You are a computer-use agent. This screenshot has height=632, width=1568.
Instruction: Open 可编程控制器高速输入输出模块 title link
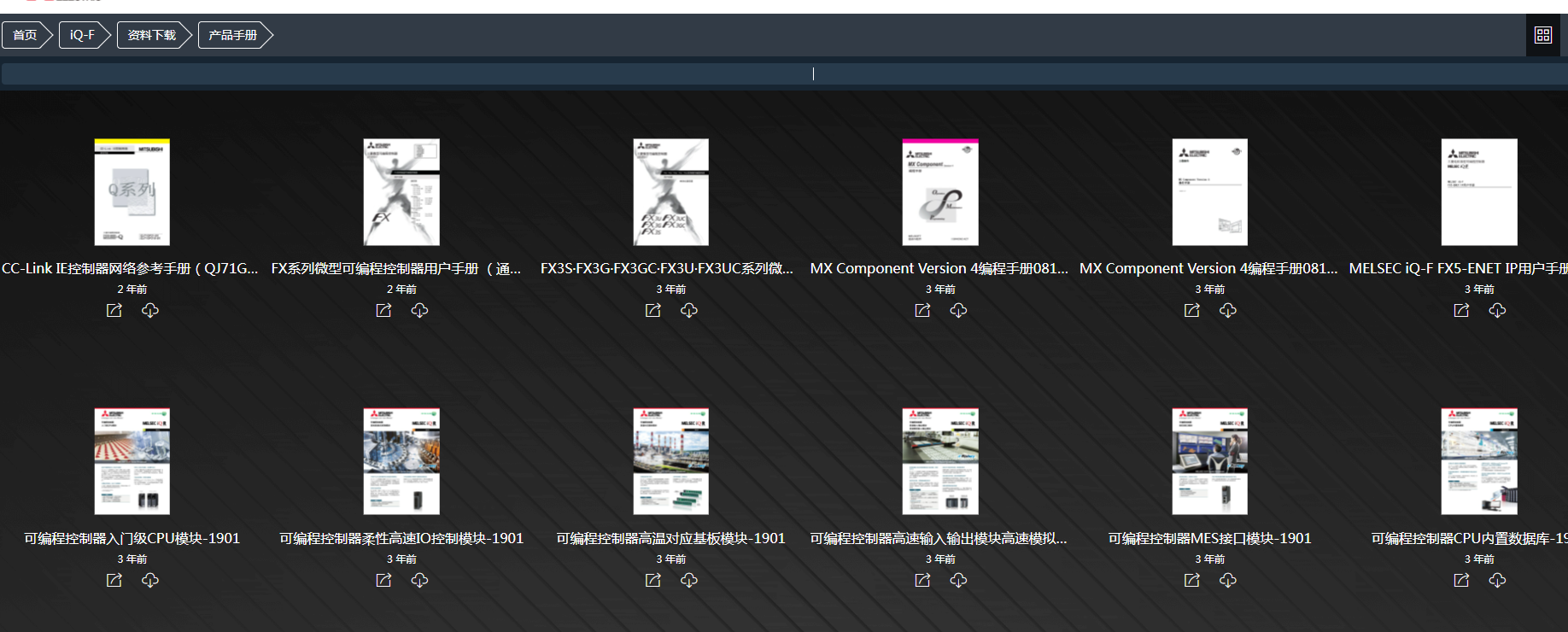939,538
